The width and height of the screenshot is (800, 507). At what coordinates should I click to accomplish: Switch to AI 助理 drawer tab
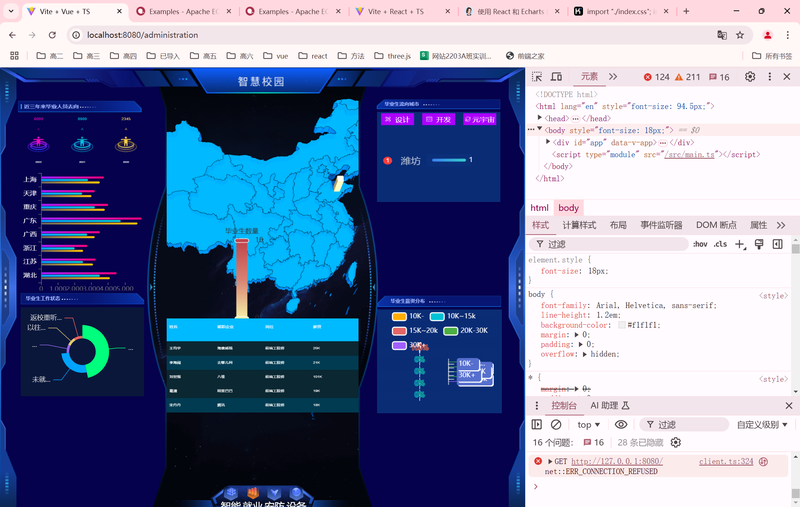610,405
